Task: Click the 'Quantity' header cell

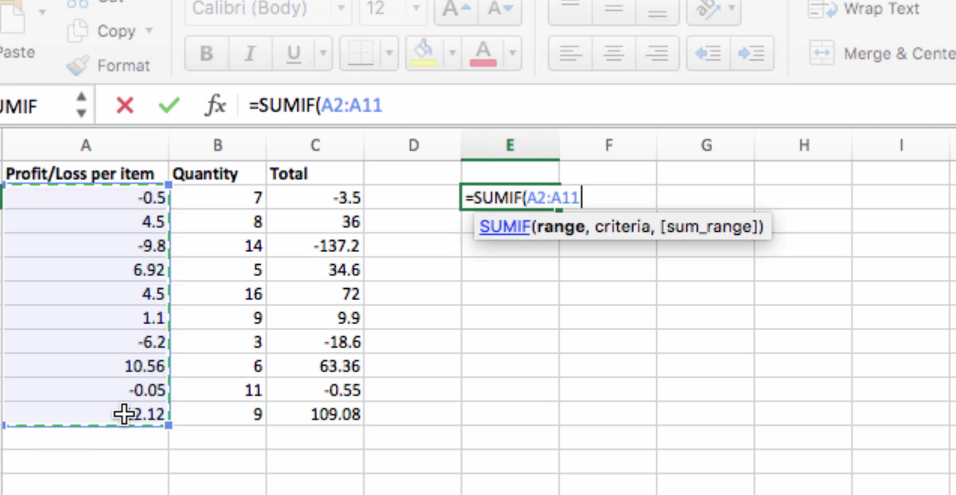Action: (217, 174)
